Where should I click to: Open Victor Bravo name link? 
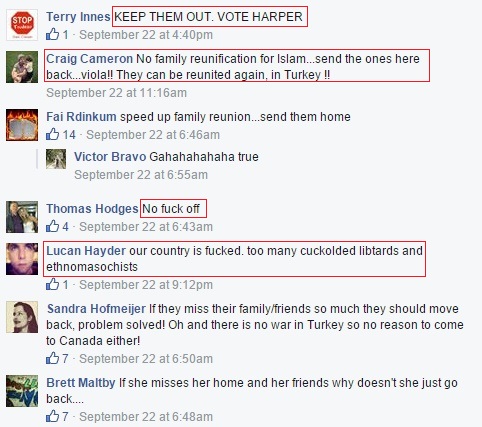110,157
